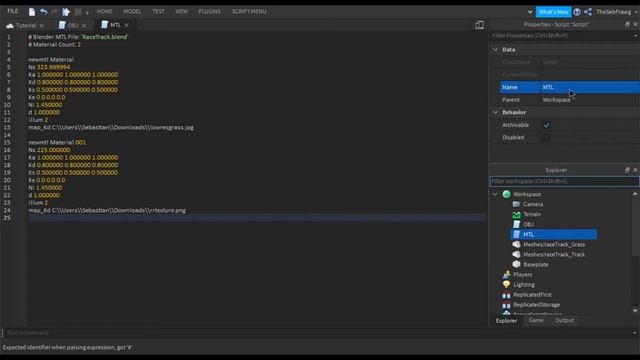Close the Explorer panel

pos(635,170)
